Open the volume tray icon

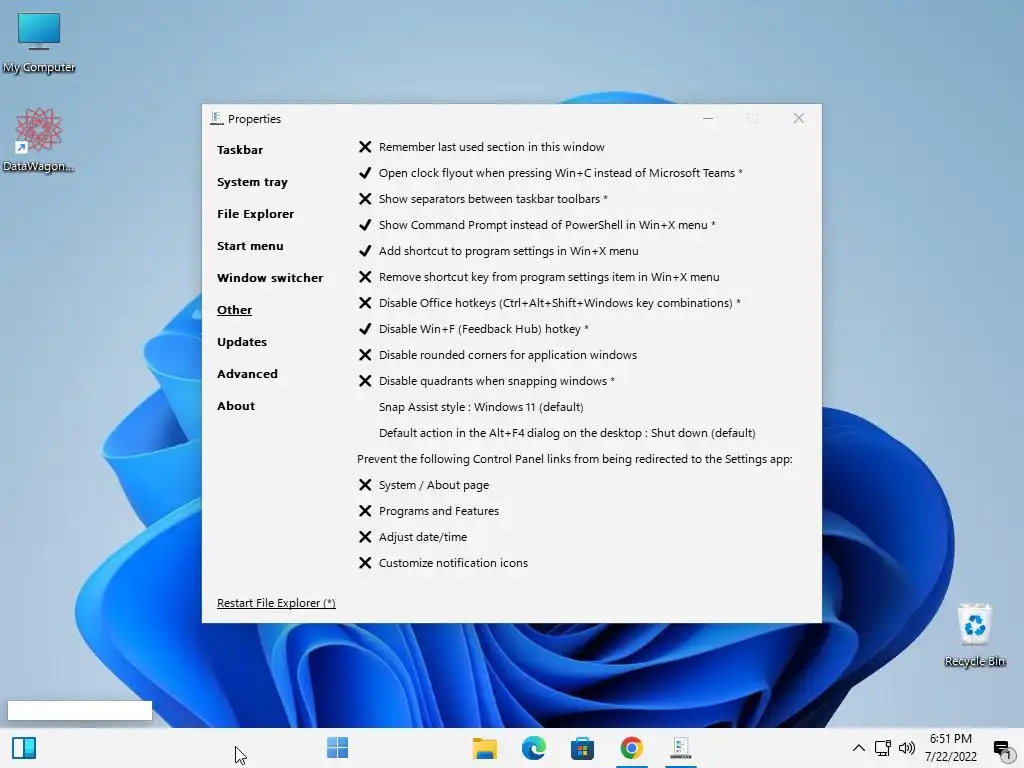[906, 748]
